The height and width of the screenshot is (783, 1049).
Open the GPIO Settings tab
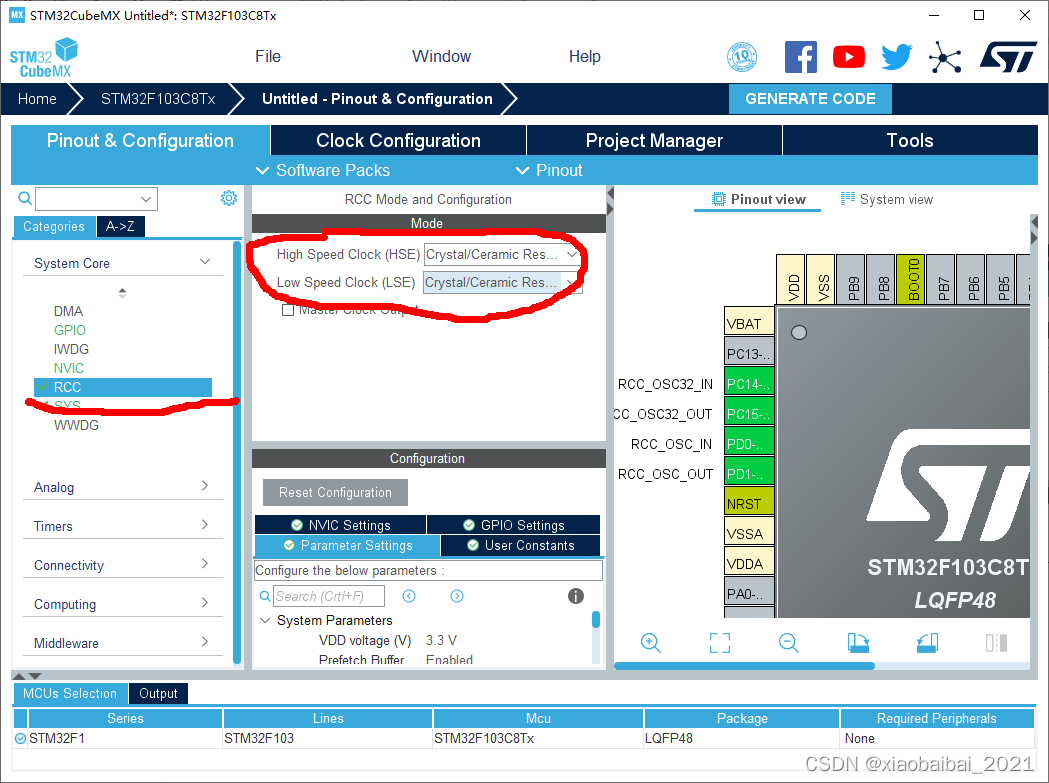tap(514, 525)
